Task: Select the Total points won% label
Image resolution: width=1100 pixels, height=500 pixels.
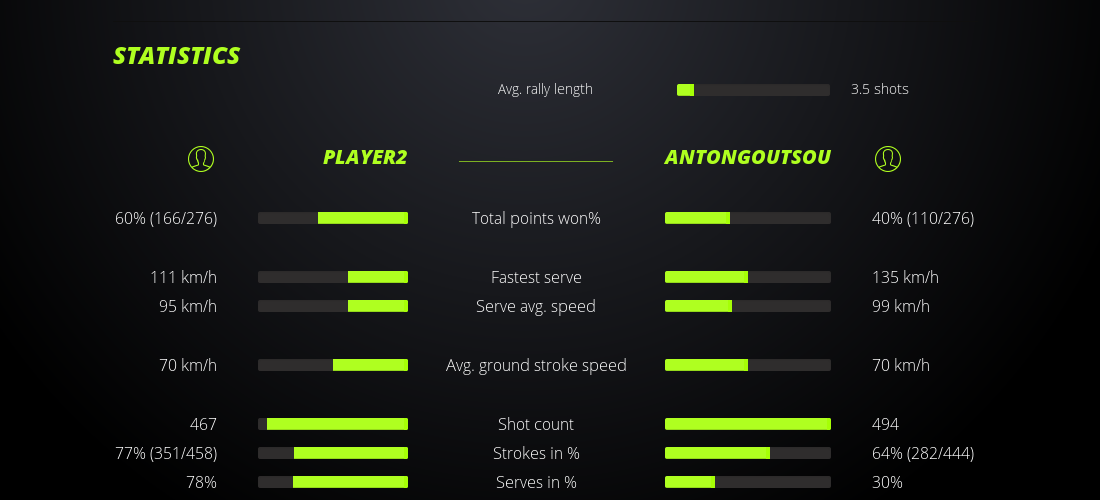Action: (536, 218)
